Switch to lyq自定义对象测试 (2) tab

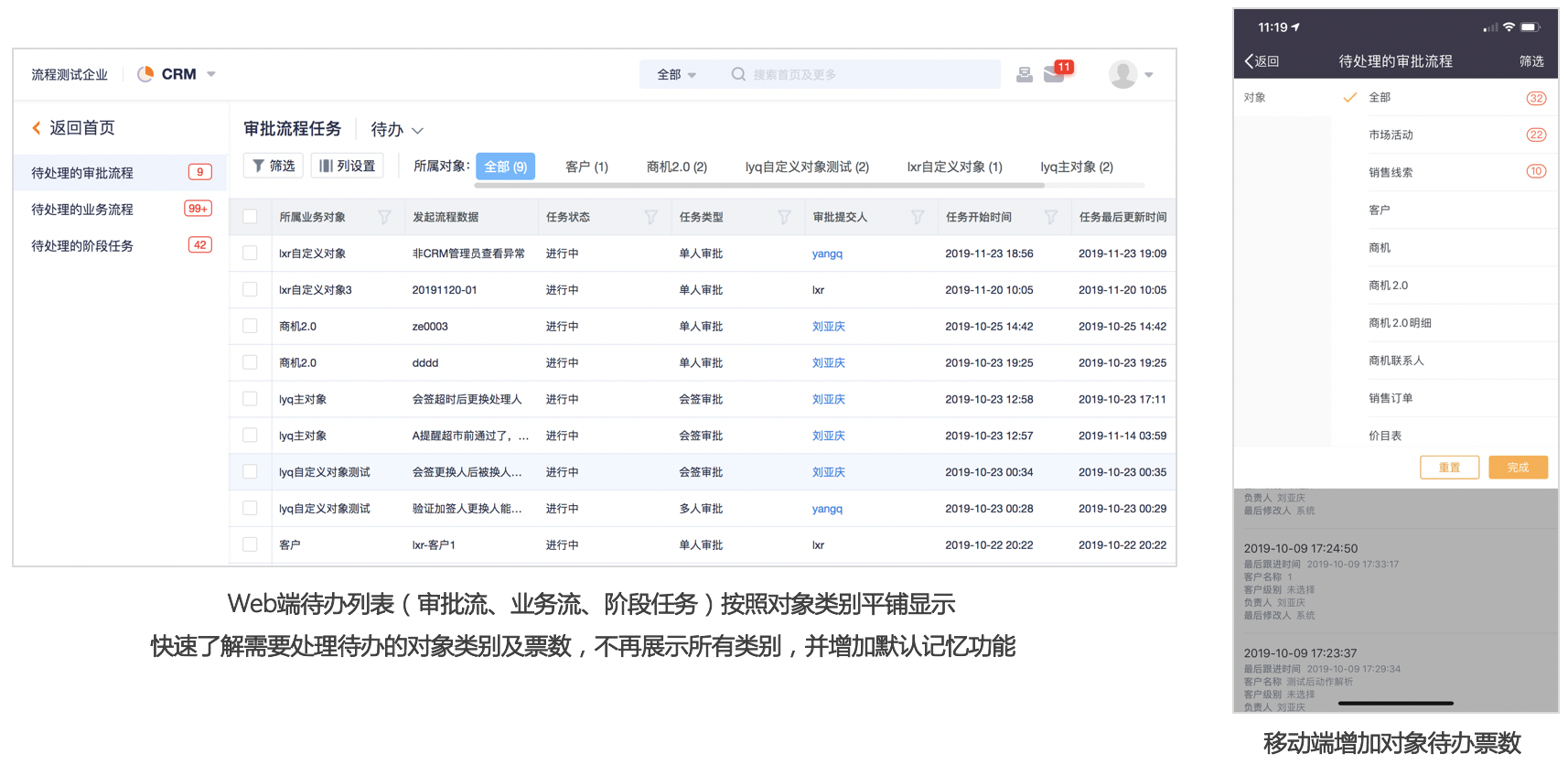[x=807, y=167]
